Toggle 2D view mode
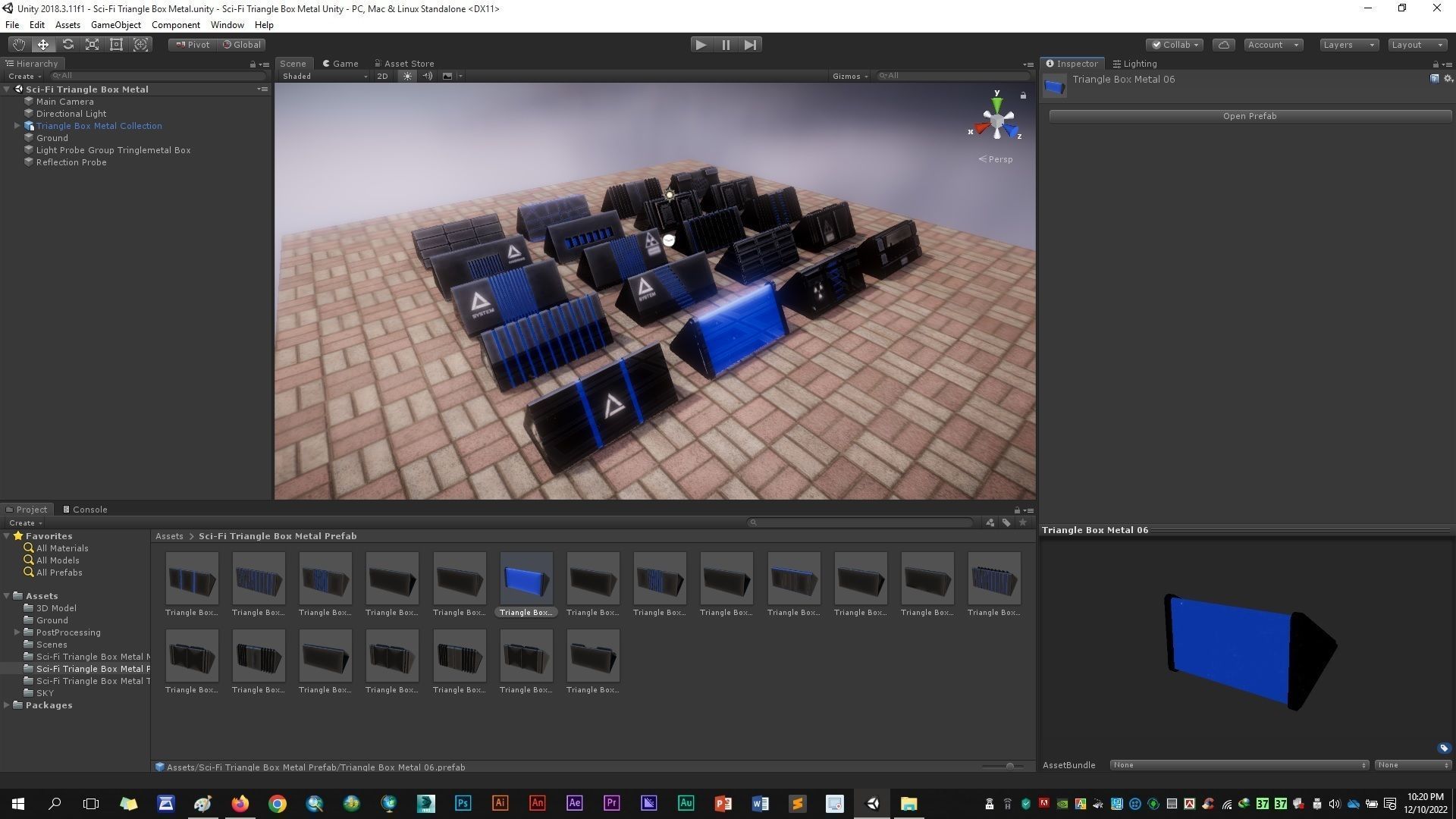The width and height of the screenshot is (1456, 819). 382,76
